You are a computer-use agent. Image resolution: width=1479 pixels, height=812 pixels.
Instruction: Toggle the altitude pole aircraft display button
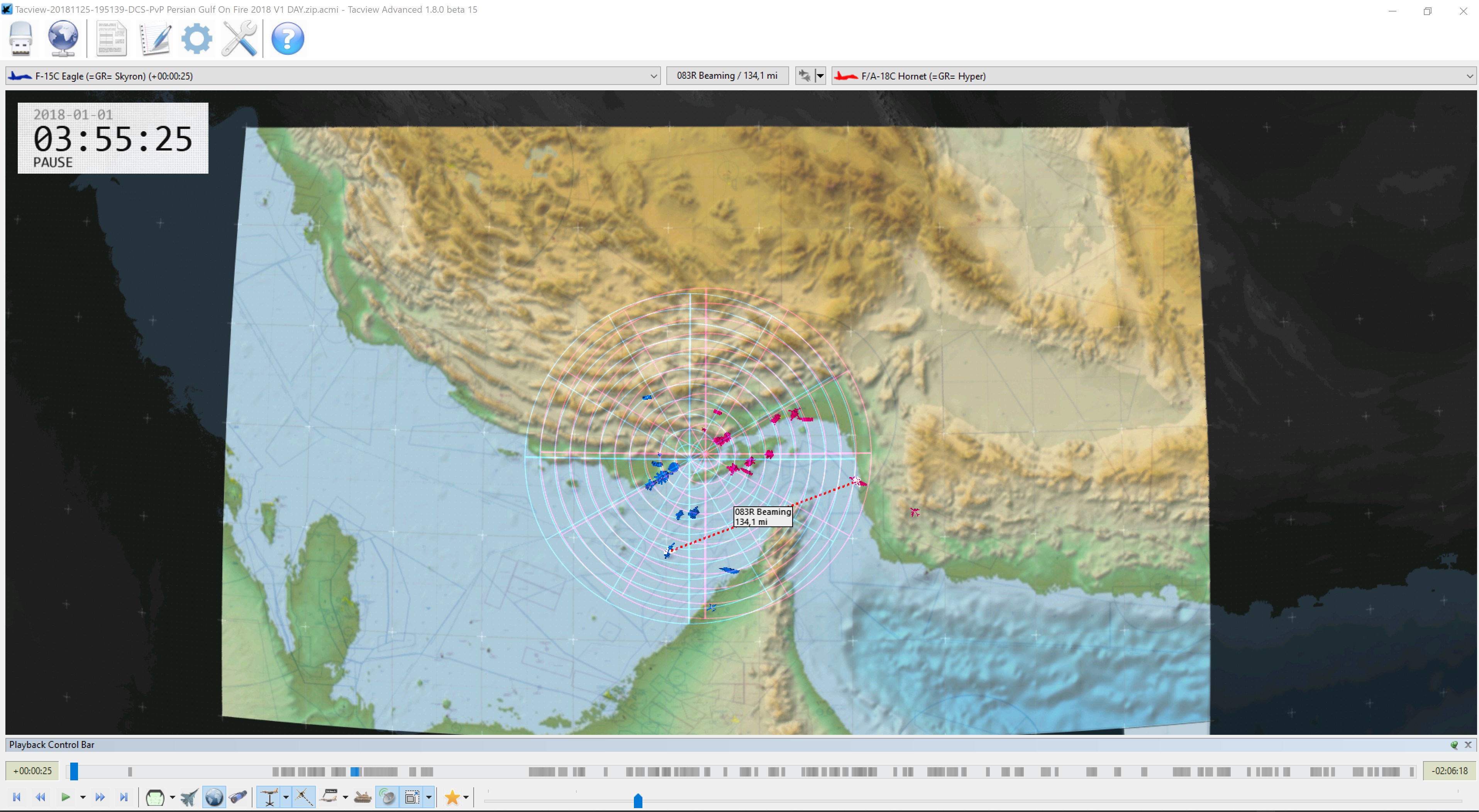[269, 797]
